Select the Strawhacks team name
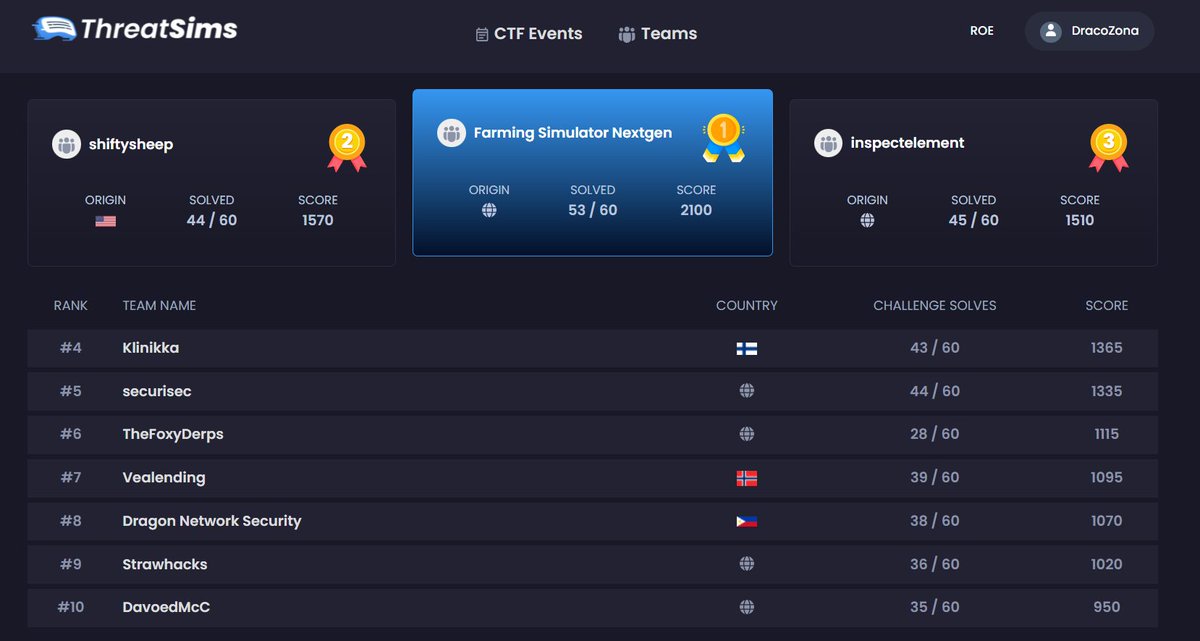This screenshot has width=1200, height=641. (x=165, y=564)
